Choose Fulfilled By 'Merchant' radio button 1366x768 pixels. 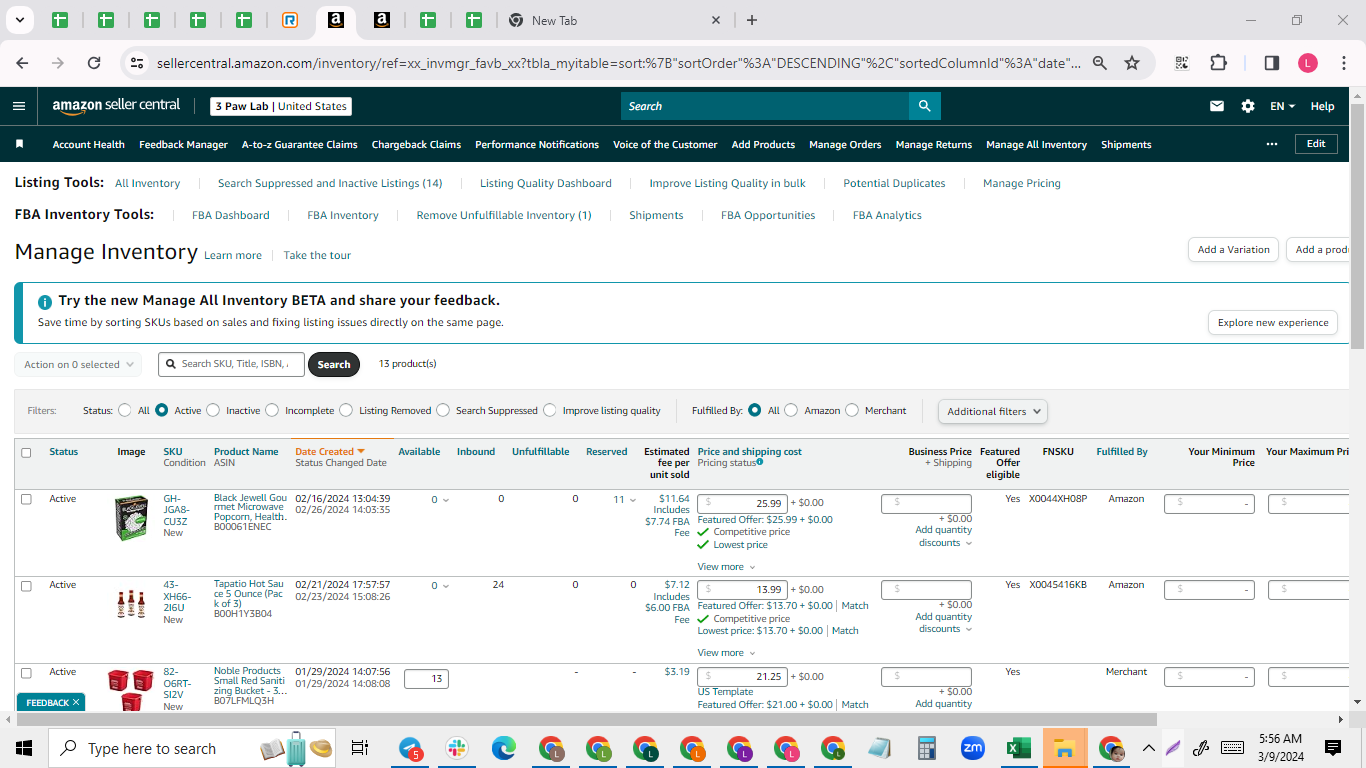(x=852, y=410)
